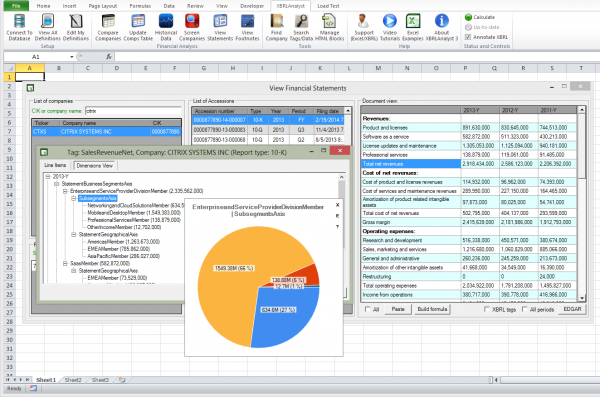Collapse the 2013-Y tree node
Viewport: 600px width, 397px height.
pos(48,176)
